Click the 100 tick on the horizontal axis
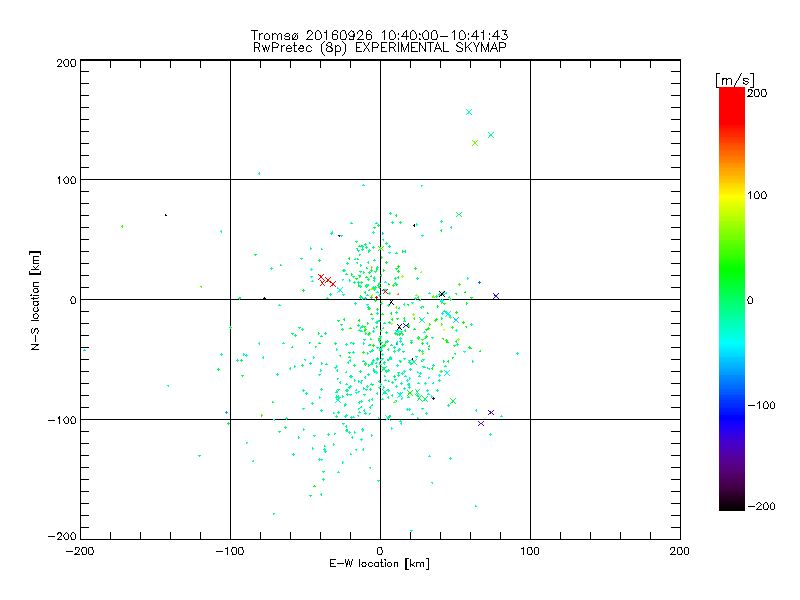This screenshot has width=800, height=600. click(530, 550)
